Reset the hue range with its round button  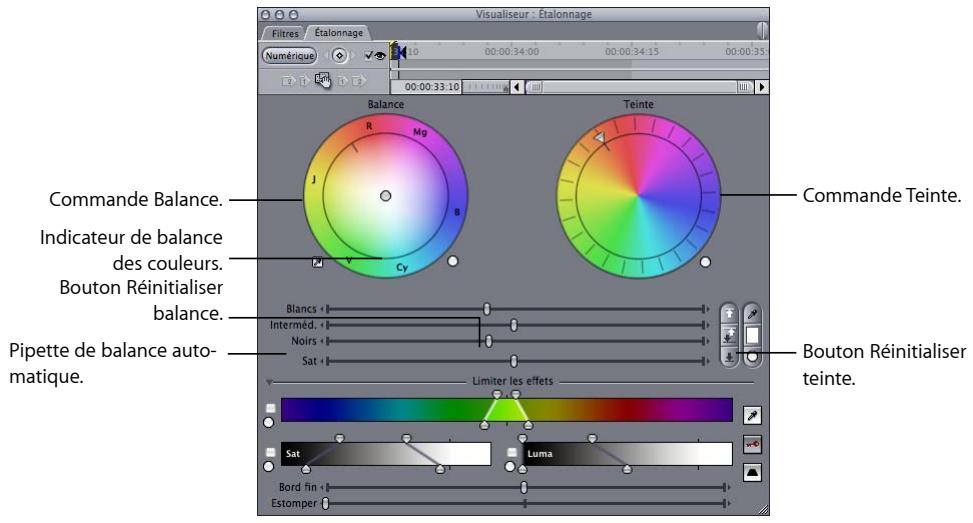269,422
